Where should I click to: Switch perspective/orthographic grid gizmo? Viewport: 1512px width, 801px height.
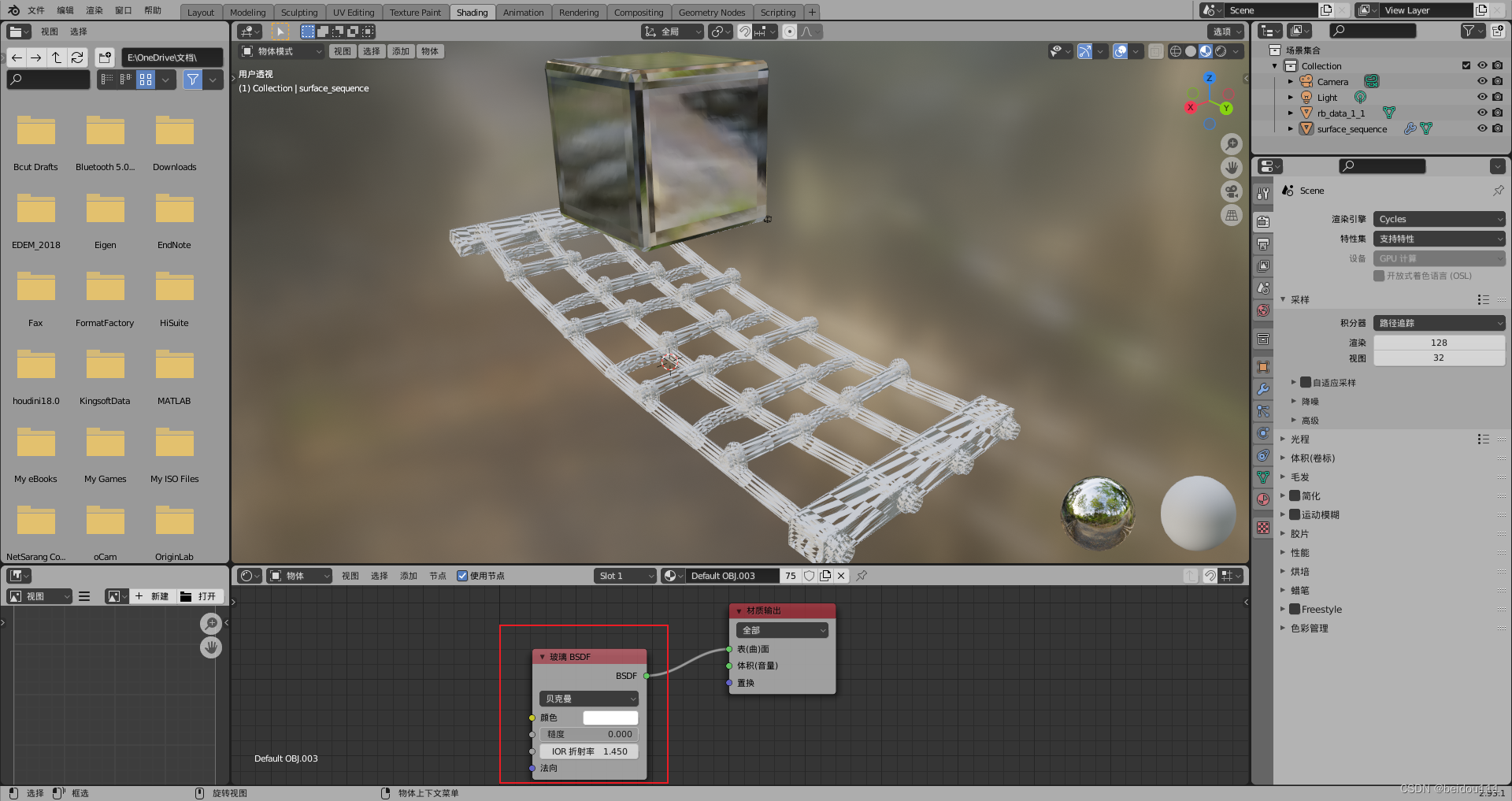coord(1232,215)
